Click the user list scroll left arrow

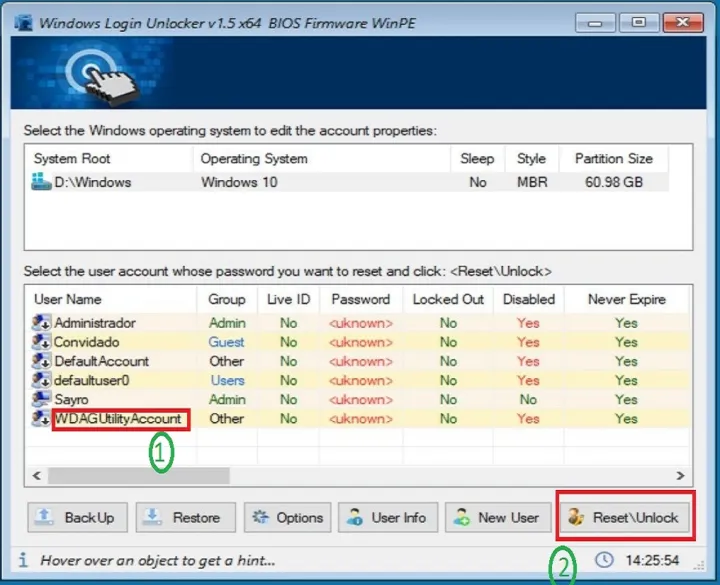[x=37, y=476]
